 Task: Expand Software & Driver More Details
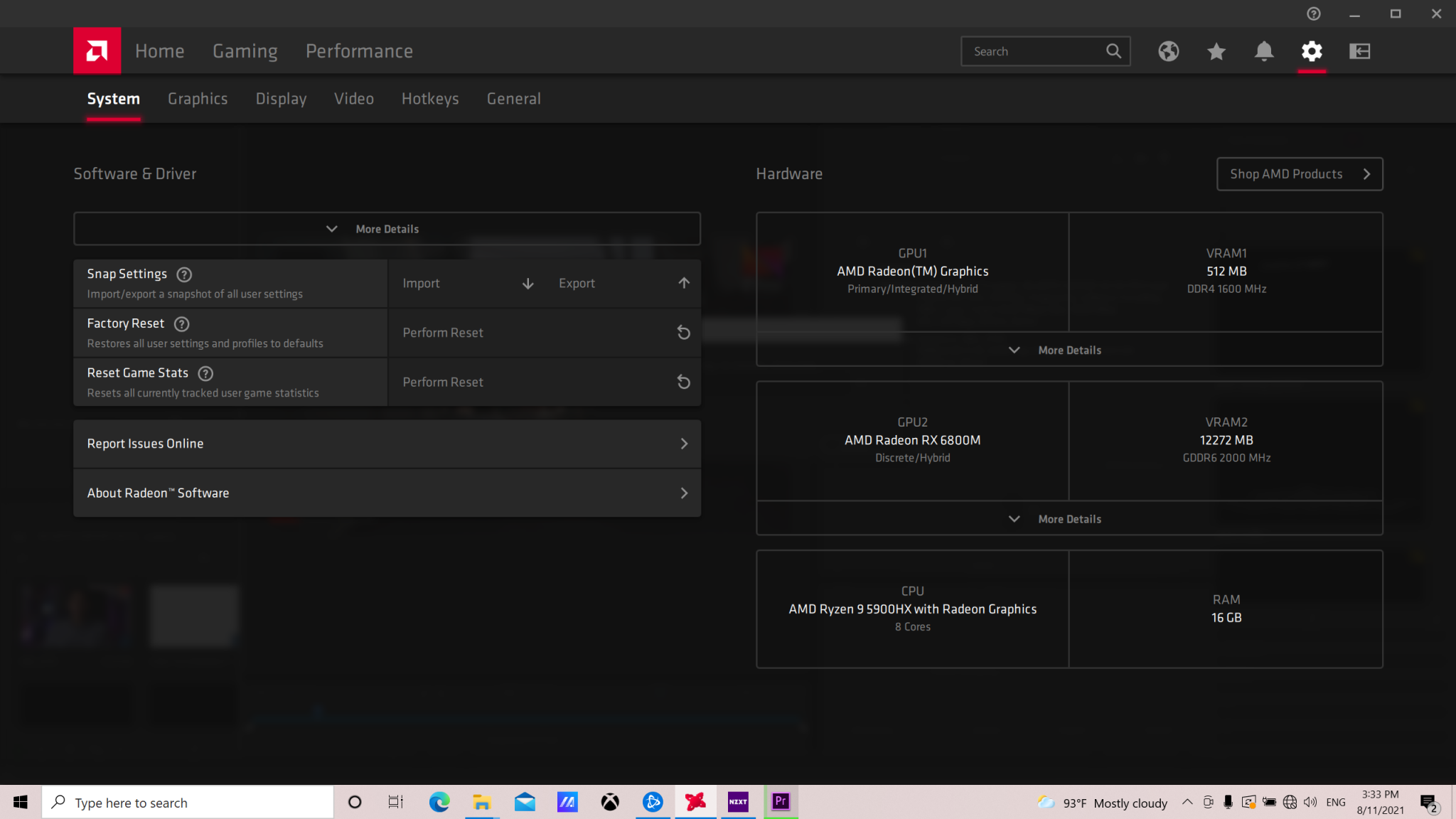click(387, 229)
